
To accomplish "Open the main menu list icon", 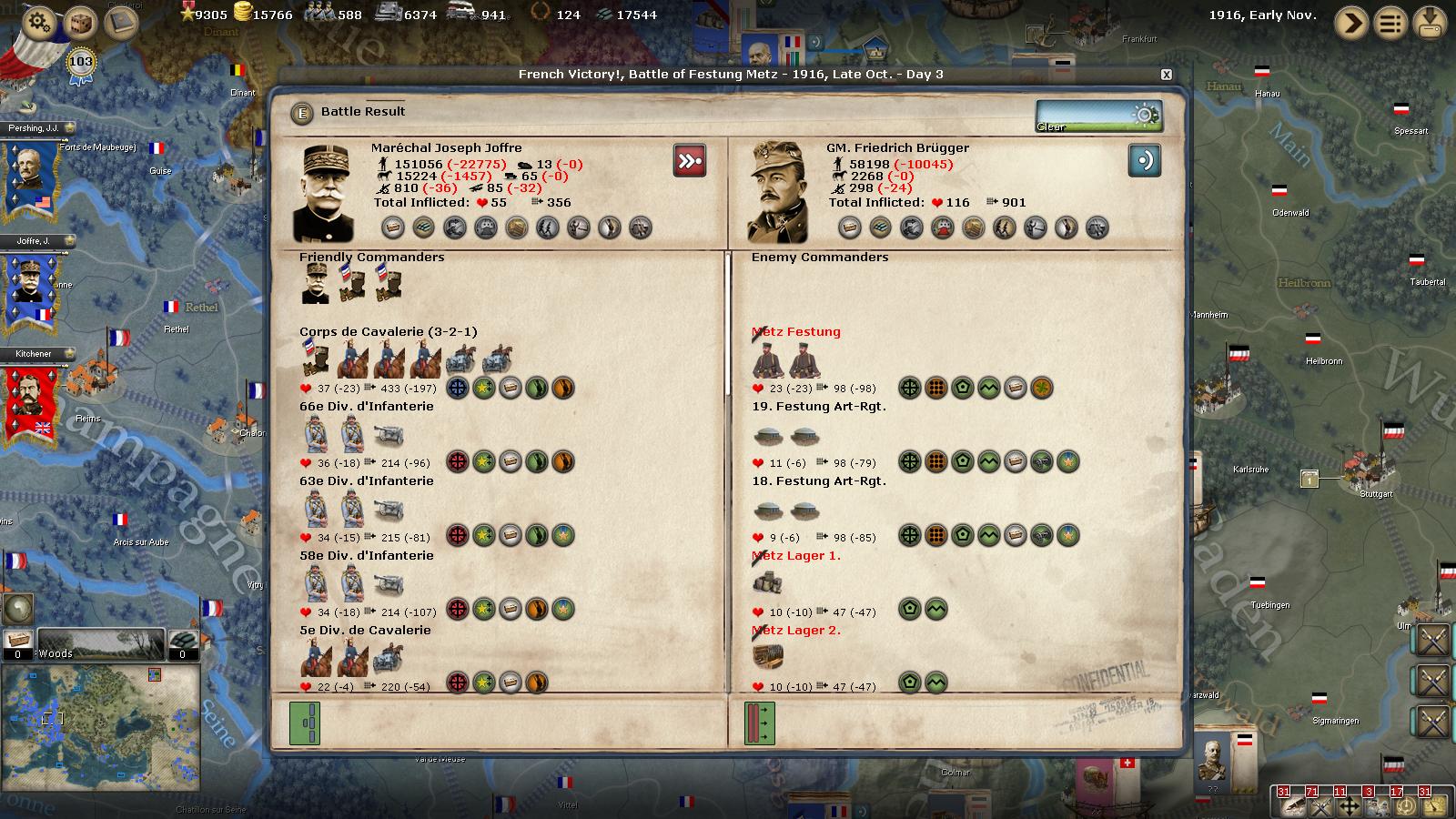I will click(1390, 23).
